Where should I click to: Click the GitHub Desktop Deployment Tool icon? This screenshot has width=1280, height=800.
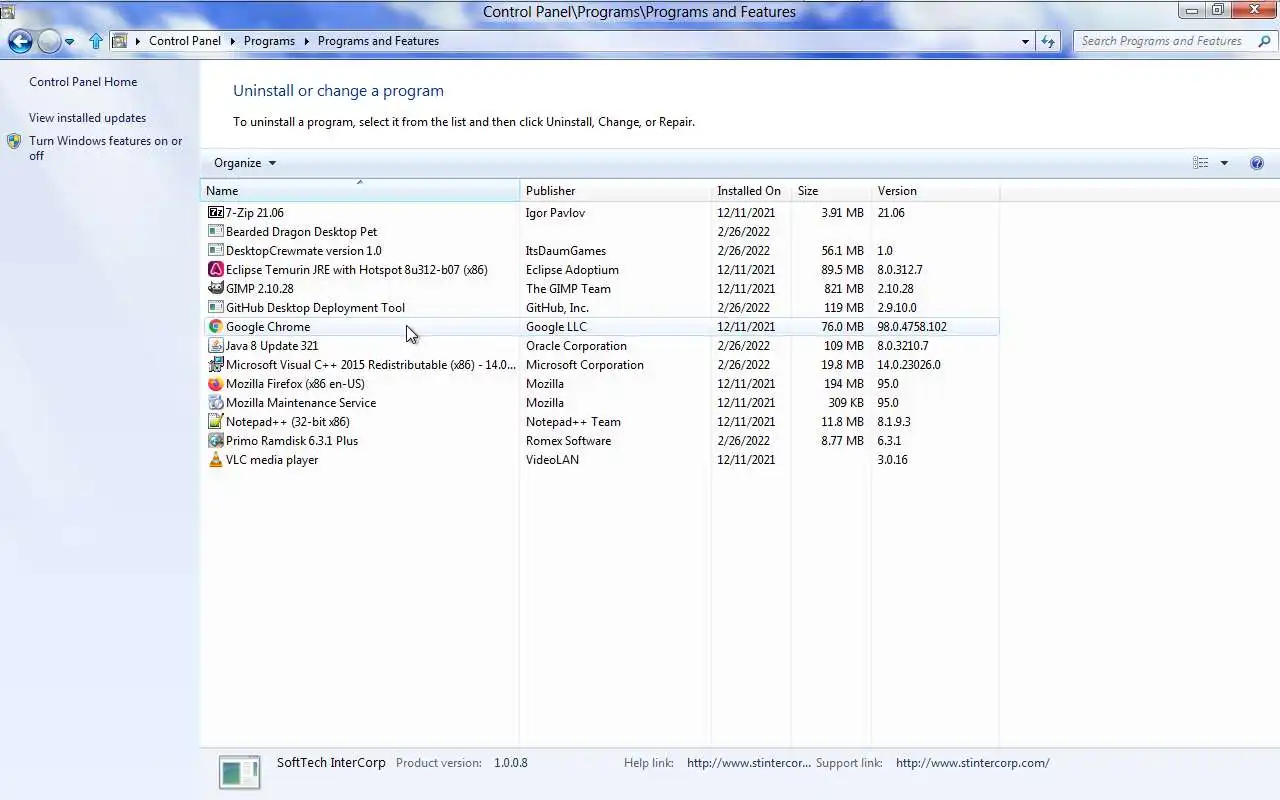[215, 307]
